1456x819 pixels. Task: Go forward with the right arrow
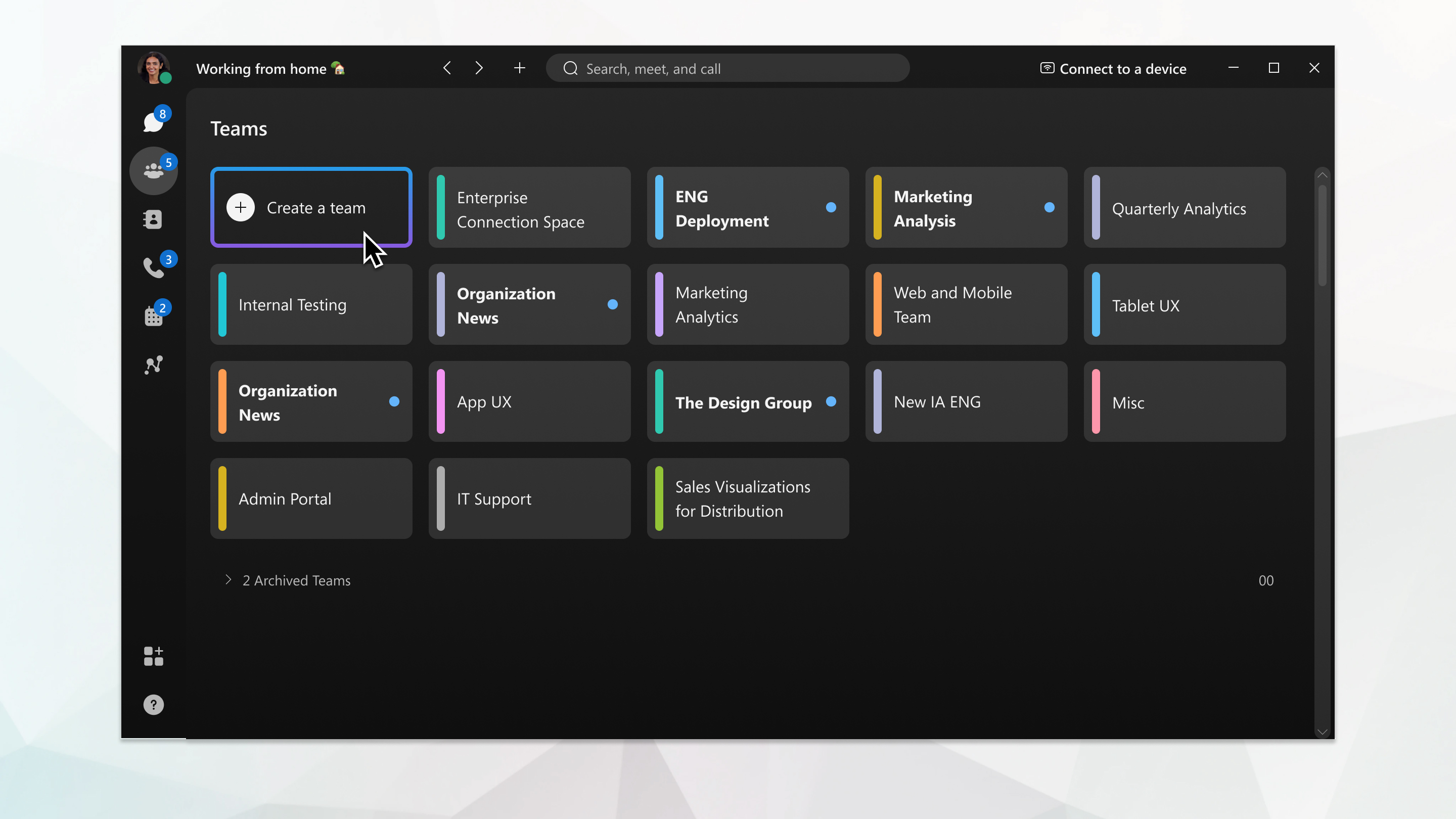pyautogui.click(x=479, y=68)
